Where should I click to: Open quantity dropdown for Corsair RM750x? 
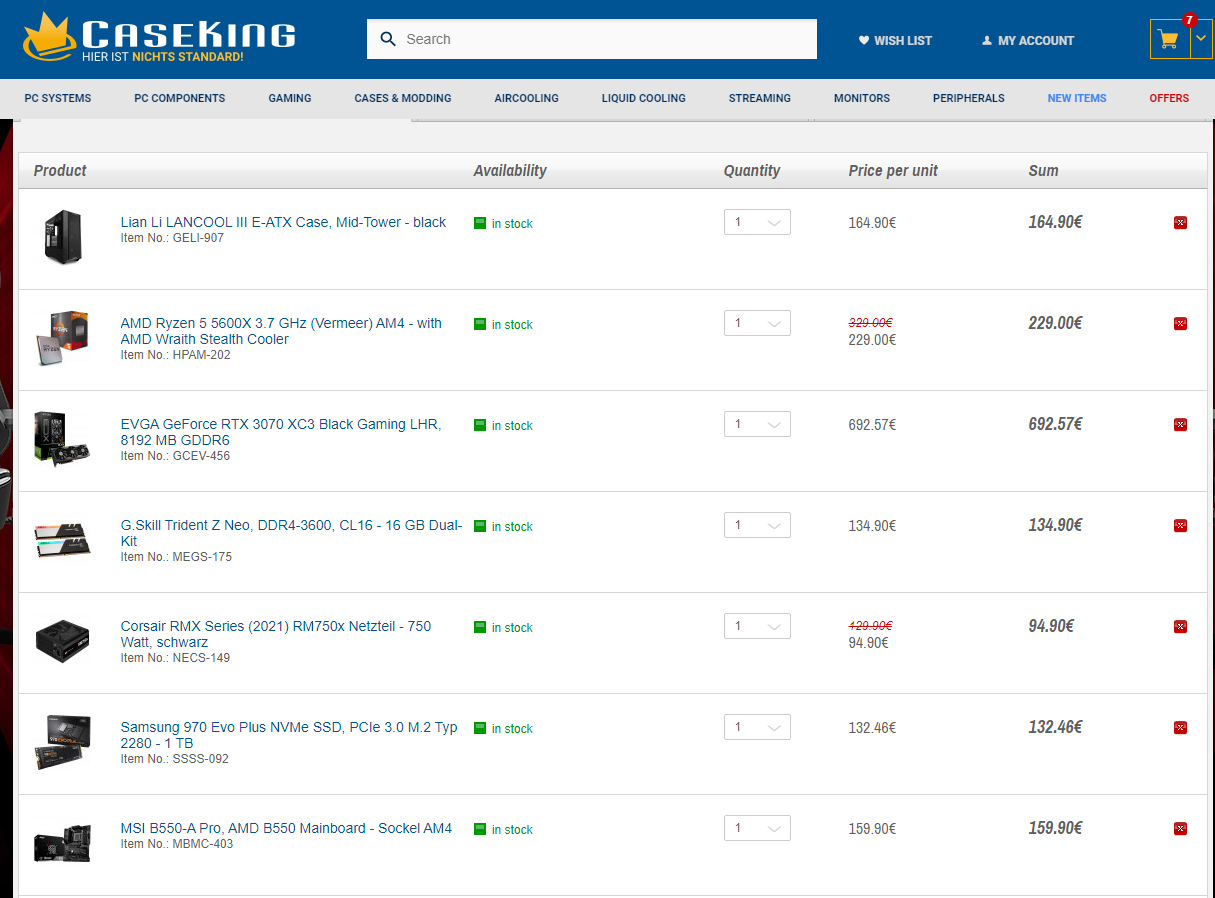(757, 626)
